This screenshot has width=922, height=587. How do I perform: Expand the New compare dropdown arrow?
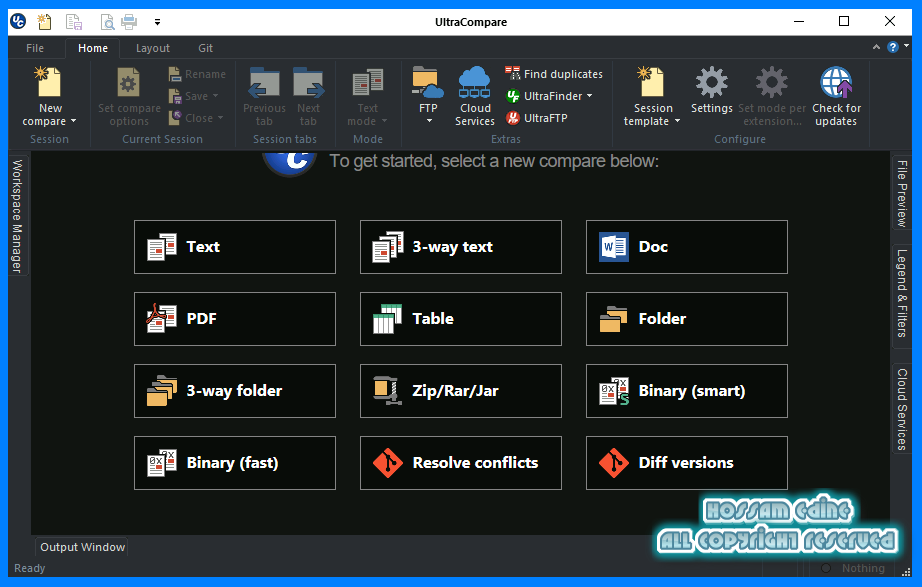click(x=74, y=121)
